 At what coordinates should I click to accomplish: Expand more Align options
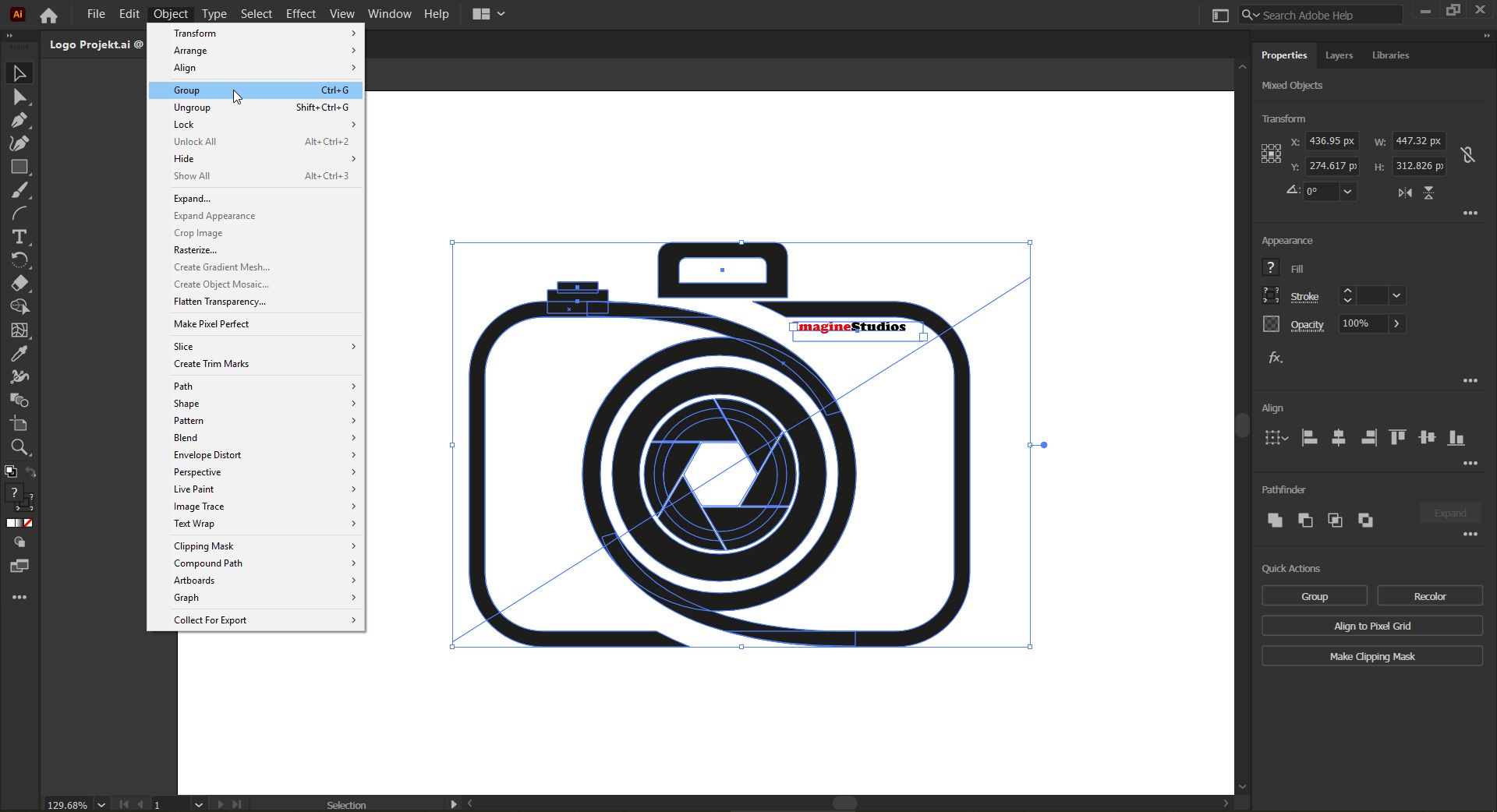coord(1470,464)
